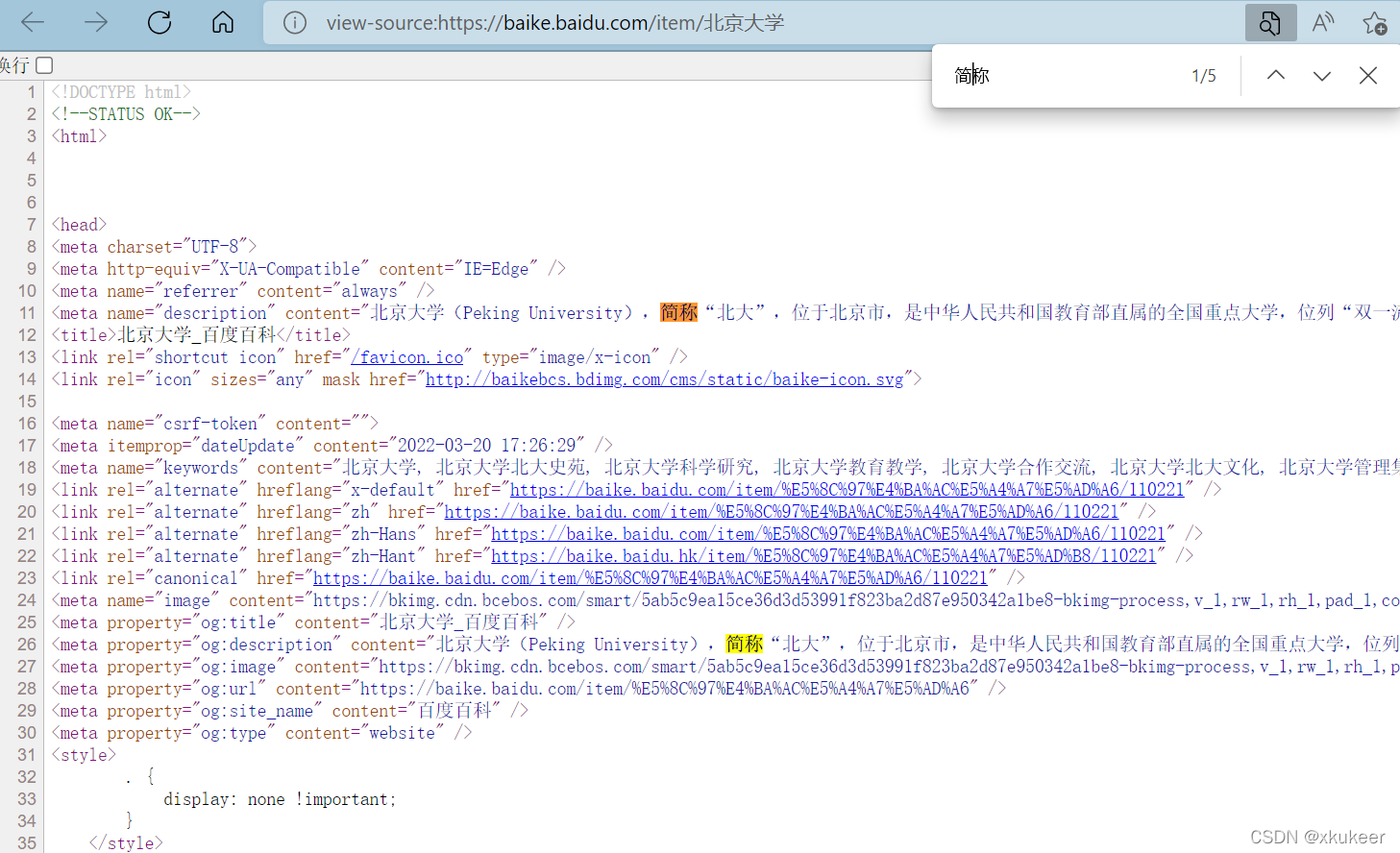Open the zh-Hans alternate link
Screen dimensions: 1400x853
click(828, 534)
